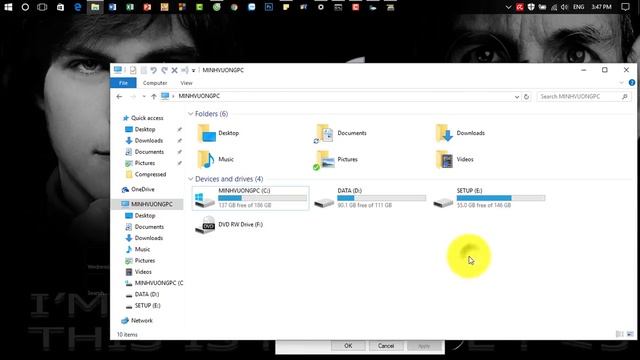Open the Downloads folder in Folders section
640x360 pixels.
460,133
